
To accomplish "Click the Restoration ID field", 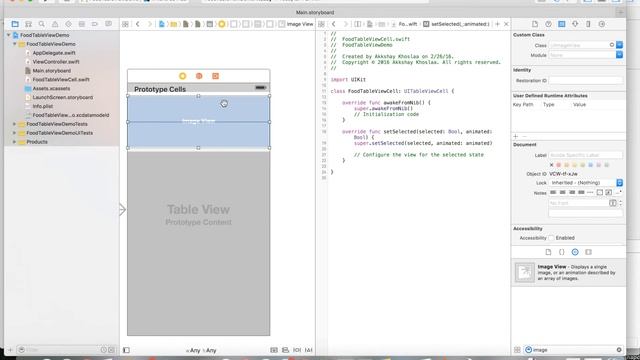I will 586,80.
